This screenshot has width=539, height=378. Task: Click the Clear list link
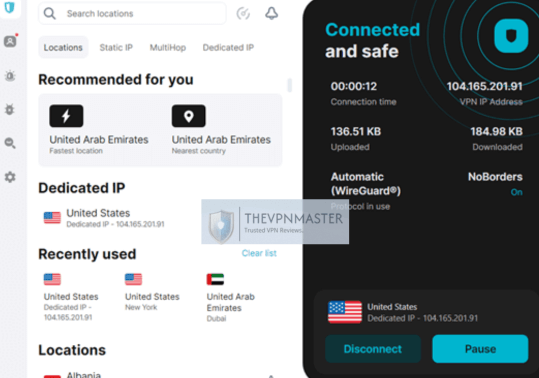[x=259, y=253]
